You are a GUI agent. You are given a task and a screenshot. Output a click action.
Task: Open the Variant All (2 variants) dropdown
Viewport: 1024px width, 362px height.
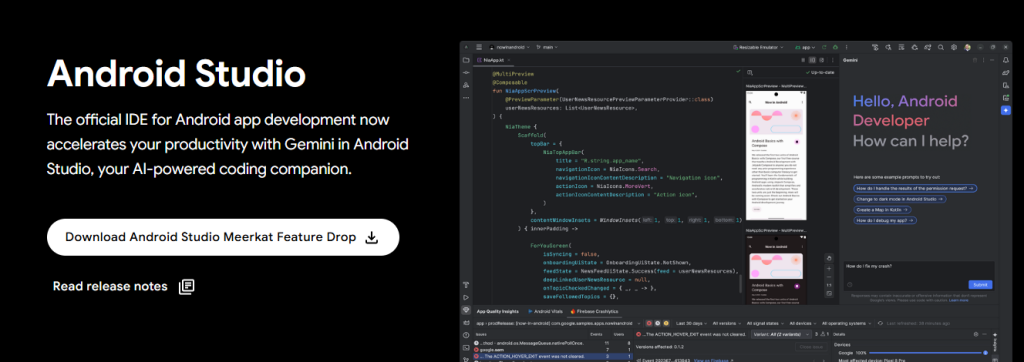point(781,334)
